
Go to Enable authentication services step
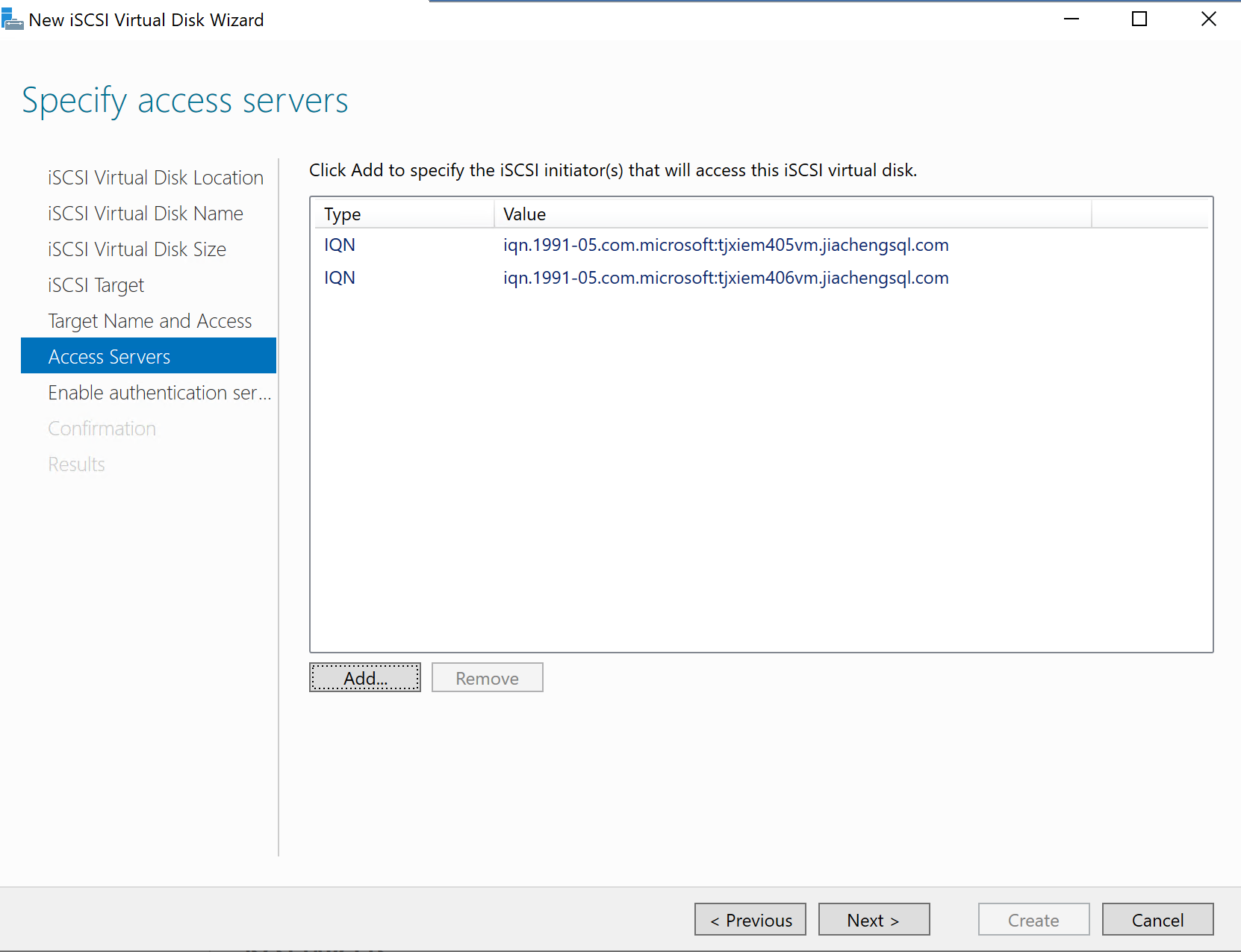[159, 393]
